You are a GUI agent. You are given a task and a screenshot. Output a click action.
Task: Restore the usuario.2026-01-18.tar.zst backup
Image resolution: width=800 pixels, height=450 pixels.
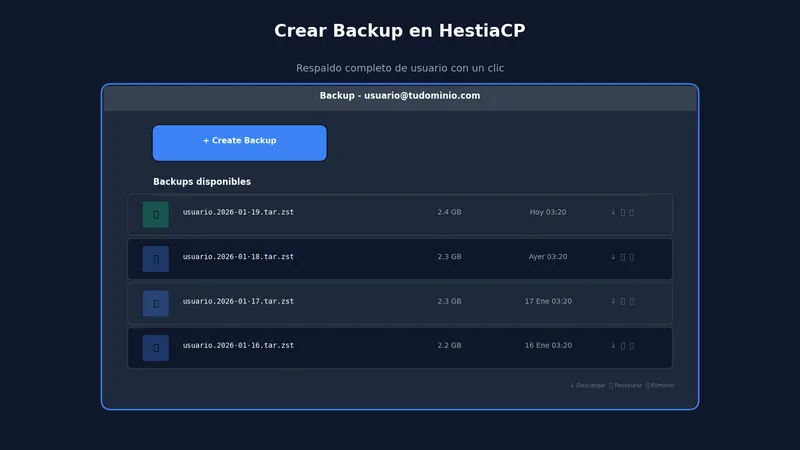622,257
